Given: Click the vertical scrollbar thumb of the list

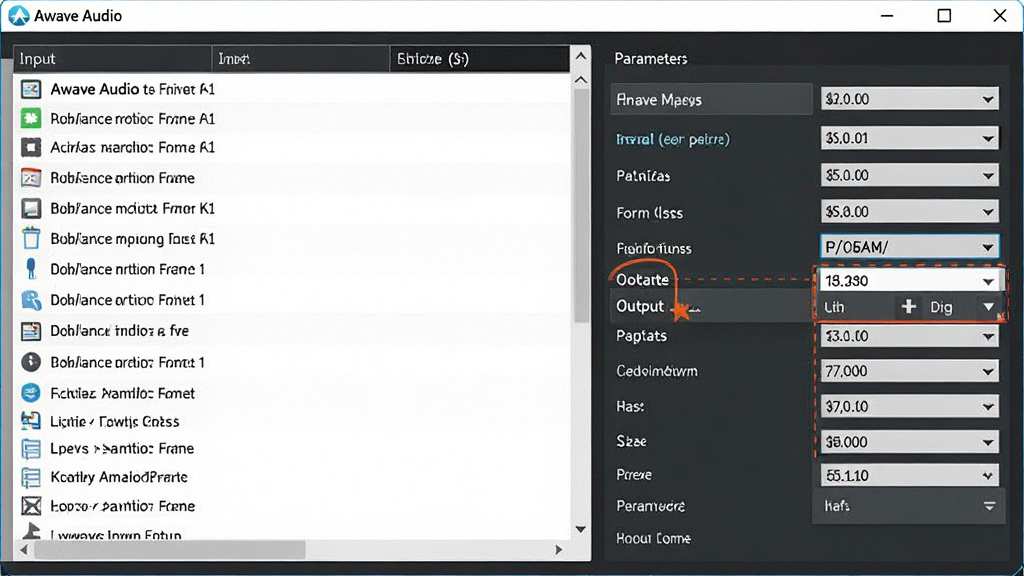Looking at the screenshot, I should pos(581,206).
